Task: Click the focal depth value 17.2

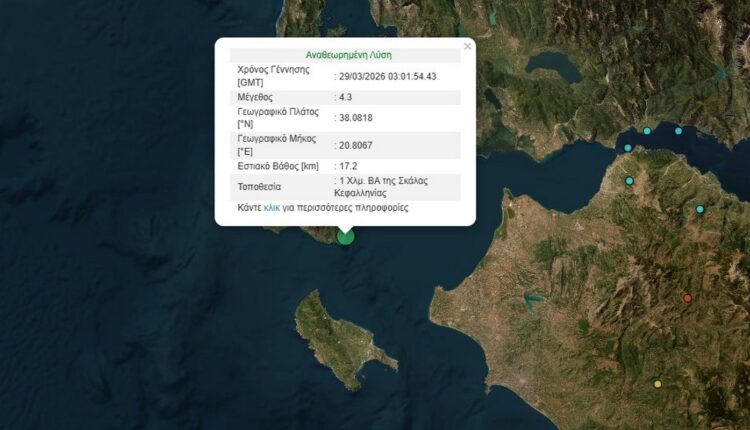Action: pyautogui.click(x=346, y=166)
